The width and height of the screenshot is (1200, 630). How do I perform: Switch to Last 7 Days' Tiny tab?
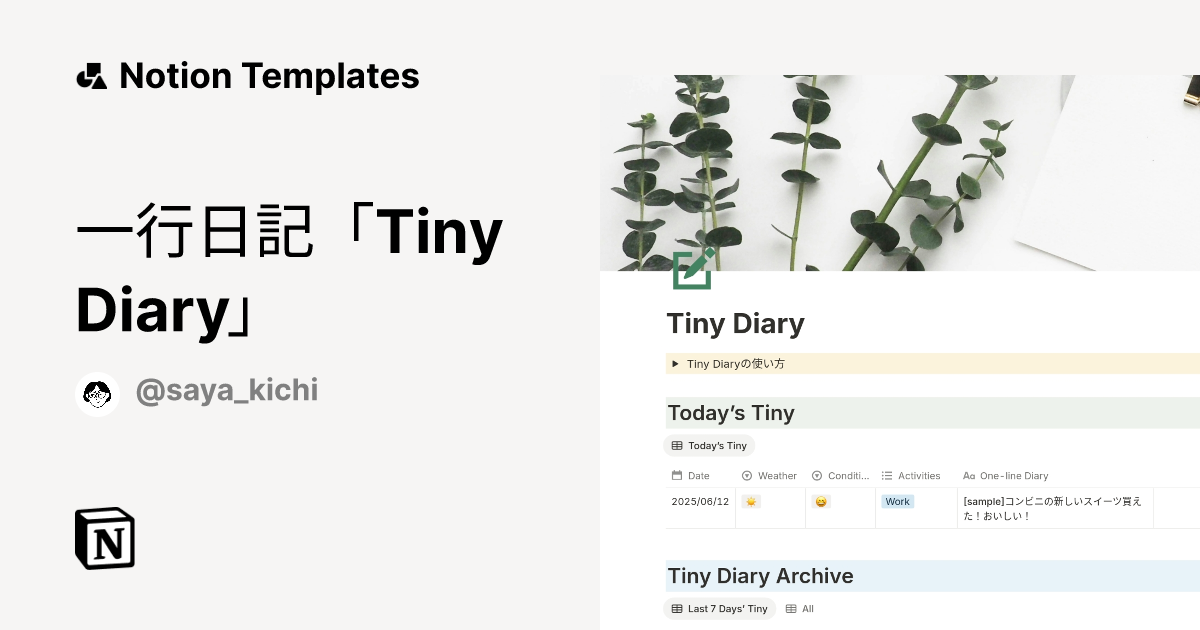(719, 609)
